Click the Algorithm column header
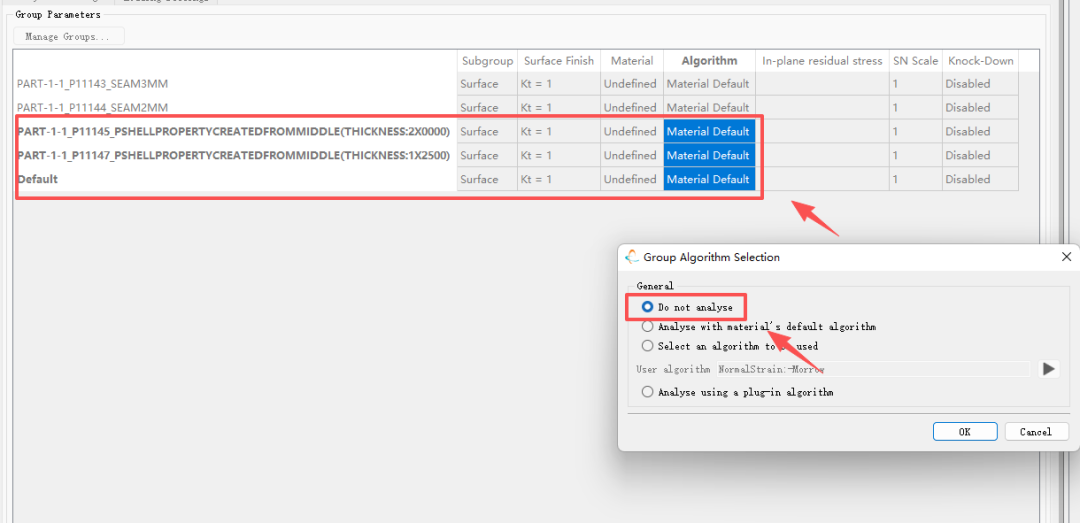This screenshot has width=1080, height=523. 709,61
